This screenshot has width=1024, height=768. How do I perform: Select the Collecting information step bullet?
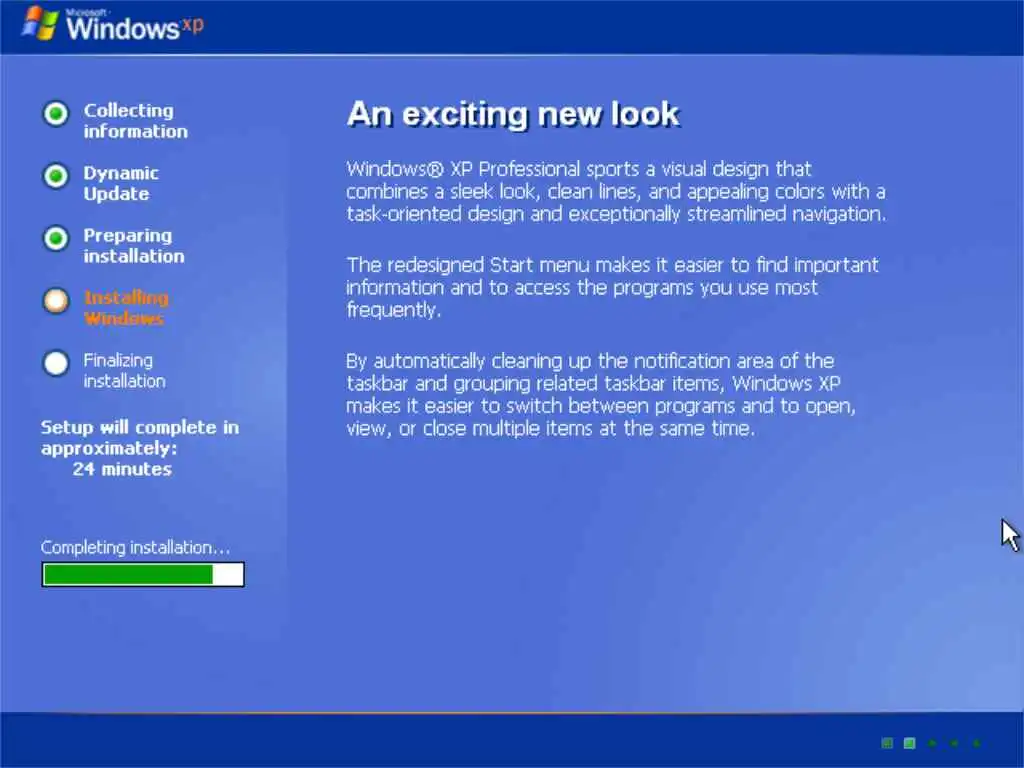click(56, 114)
